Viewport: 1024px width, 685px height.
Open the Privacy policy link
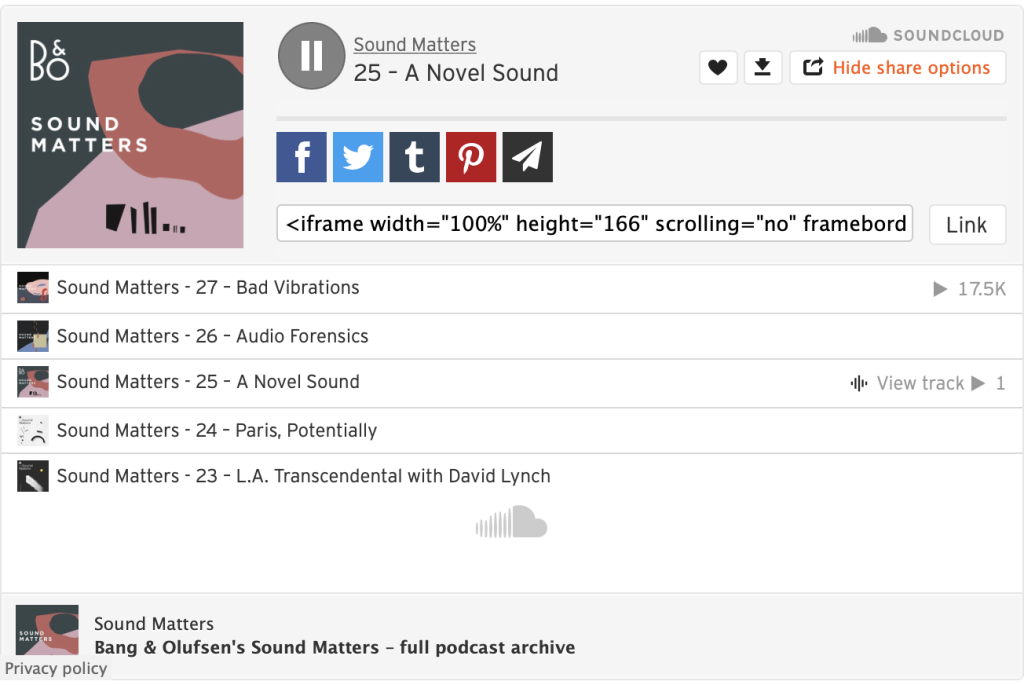coord(56,669)
